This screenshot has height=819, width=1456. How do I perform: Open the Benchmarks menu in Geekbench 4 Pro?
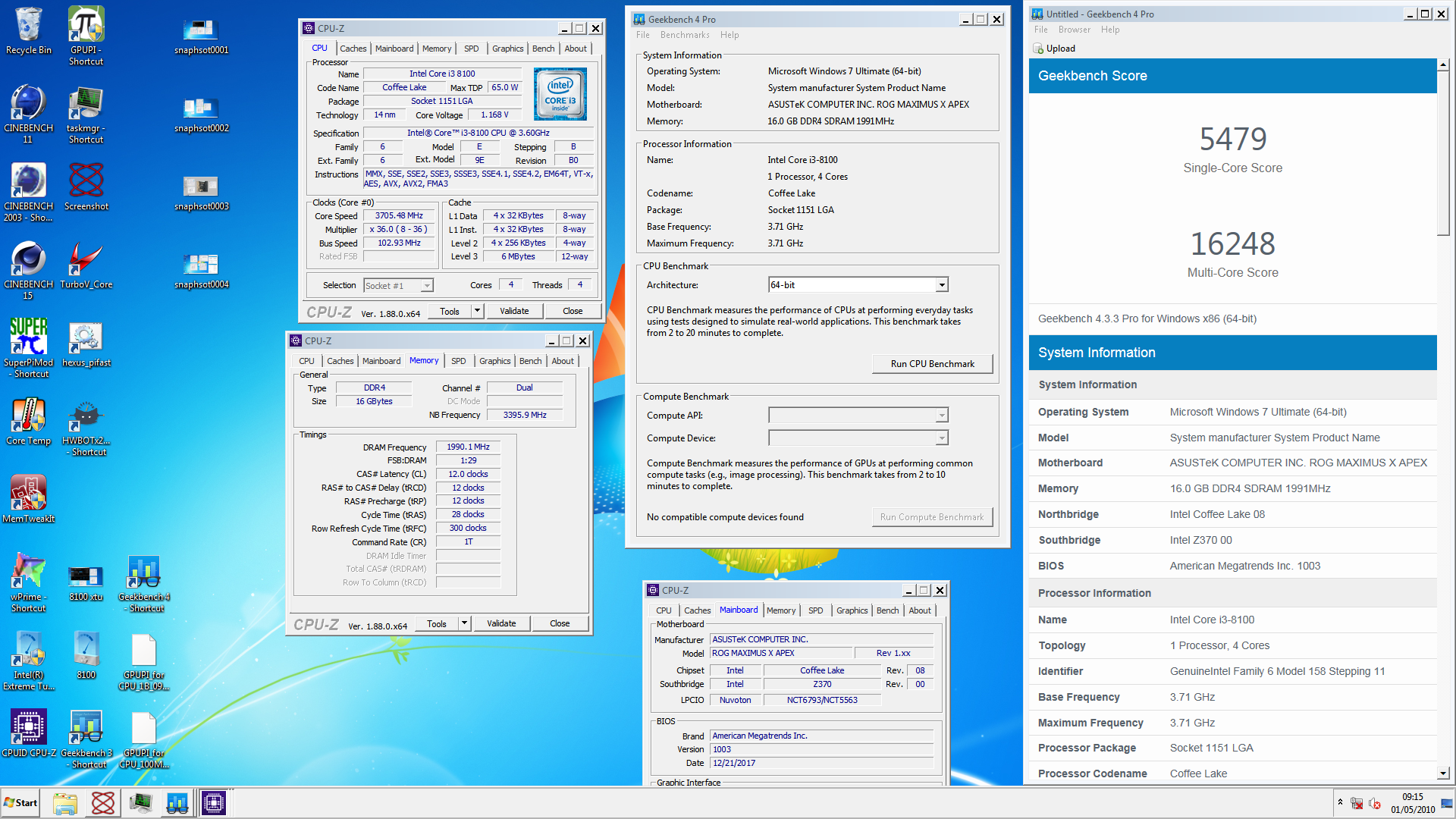685,35
